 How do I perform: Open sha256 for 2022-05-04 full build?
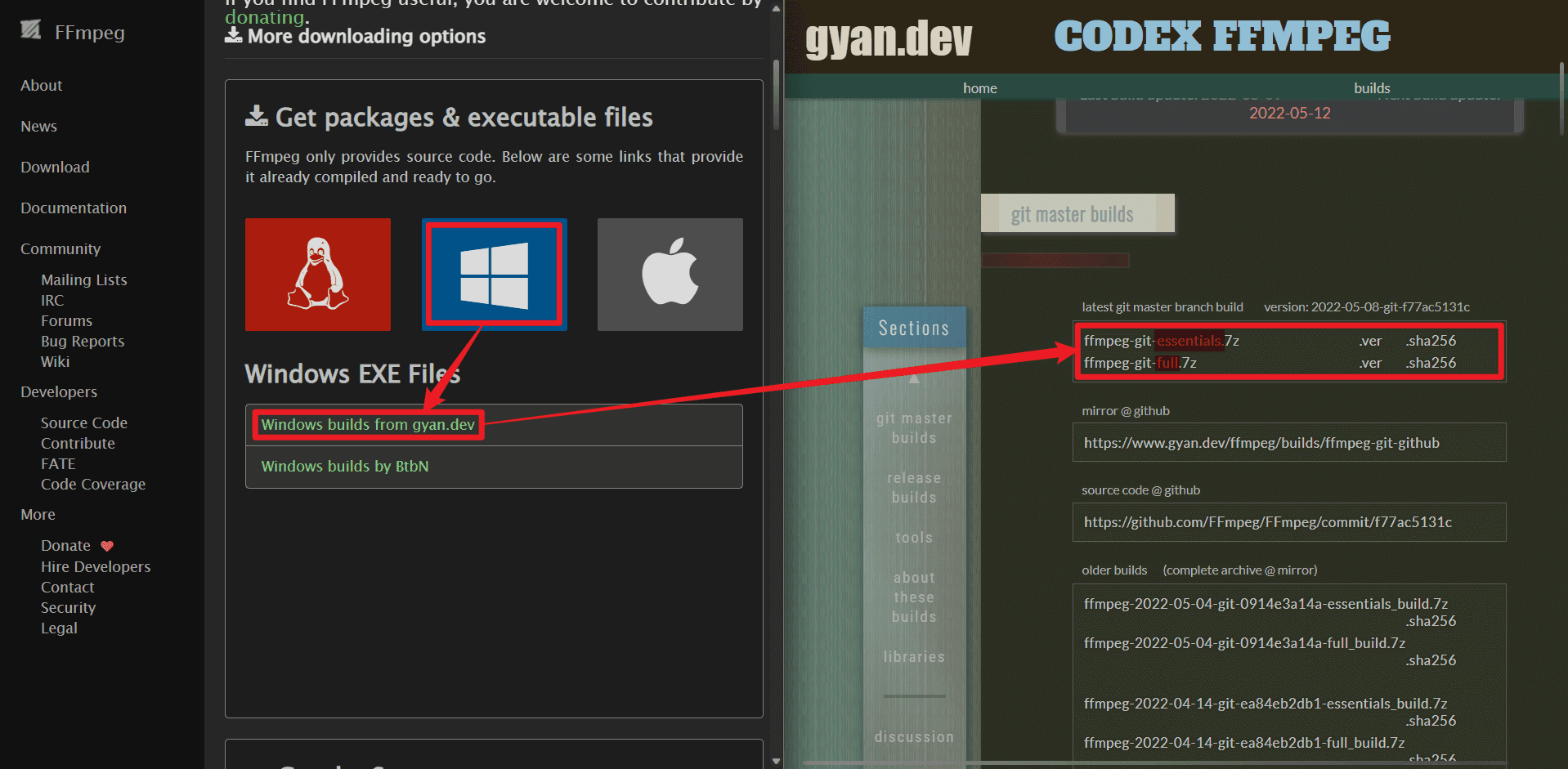click(1431, 660)
